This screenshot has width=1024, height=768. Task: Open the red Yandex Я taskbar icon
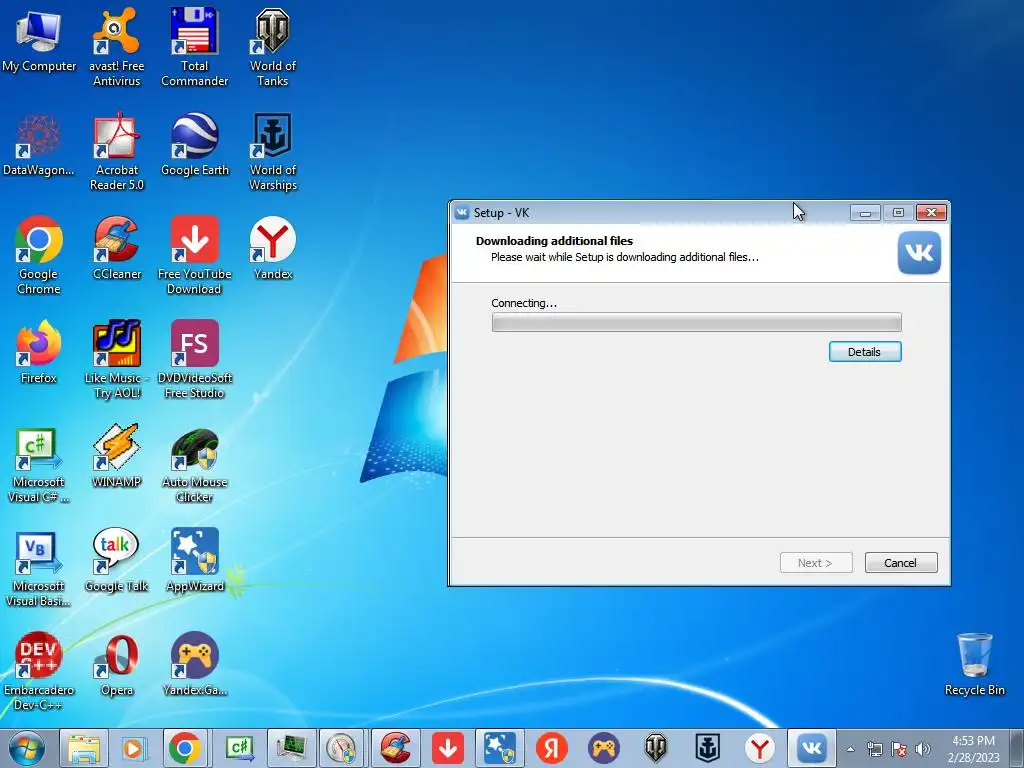coord(552,748)
